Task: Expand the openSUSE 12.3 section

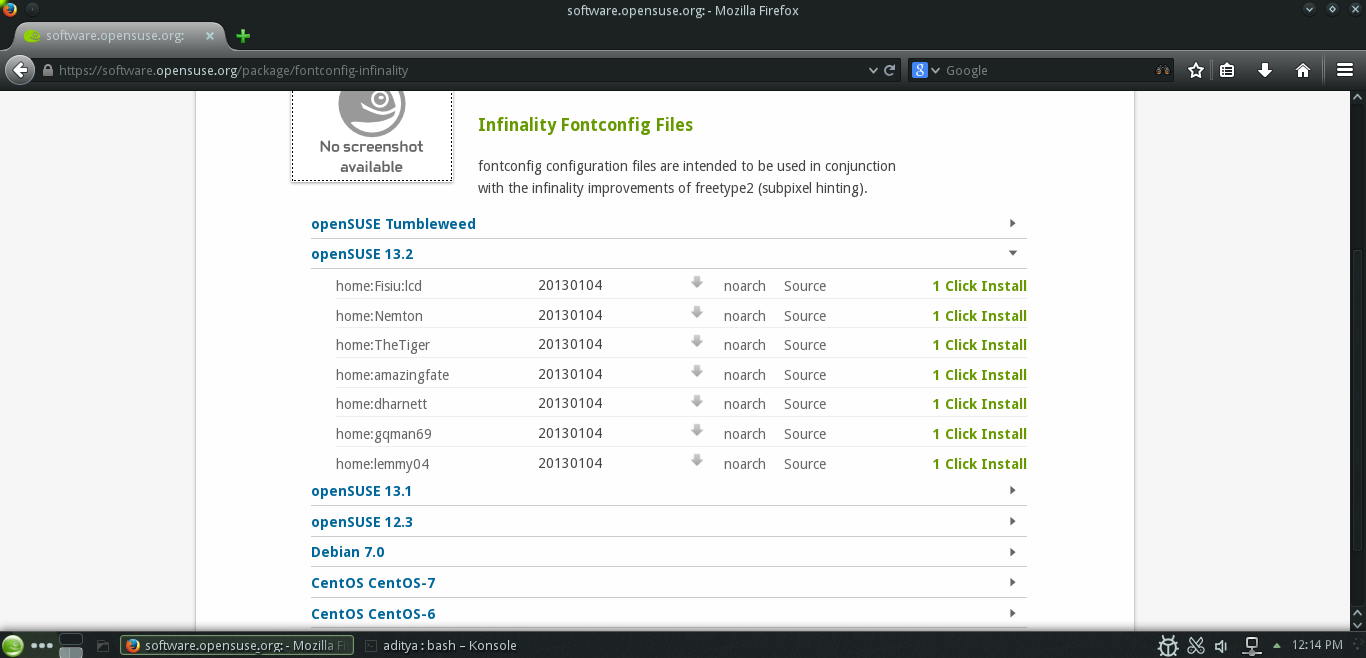Action: pyautogui.click(x=668, y=522)
